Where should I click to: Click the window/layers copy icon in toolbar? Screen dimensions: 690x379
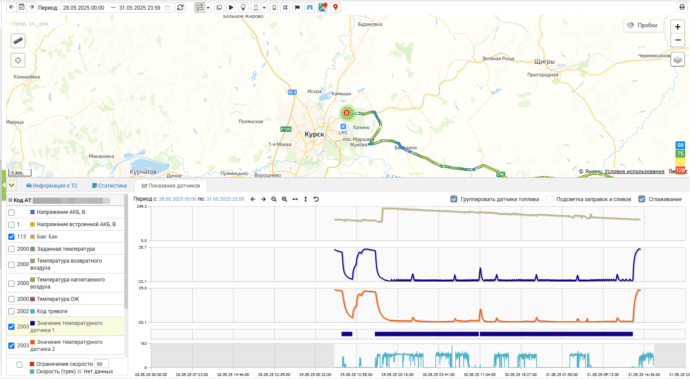(x=219, y=7)
